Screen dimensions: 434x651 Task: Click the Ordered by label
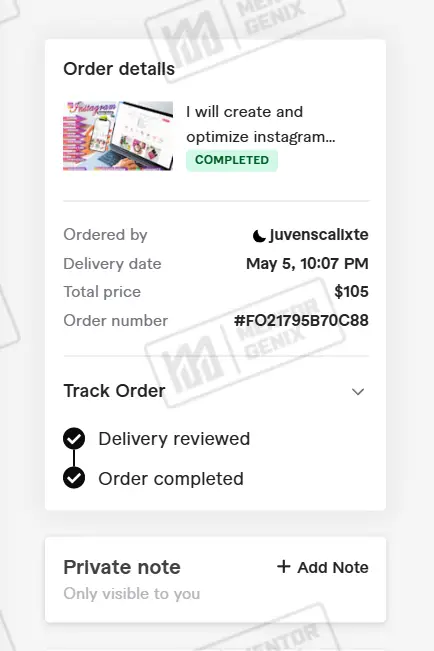point(105,235)
